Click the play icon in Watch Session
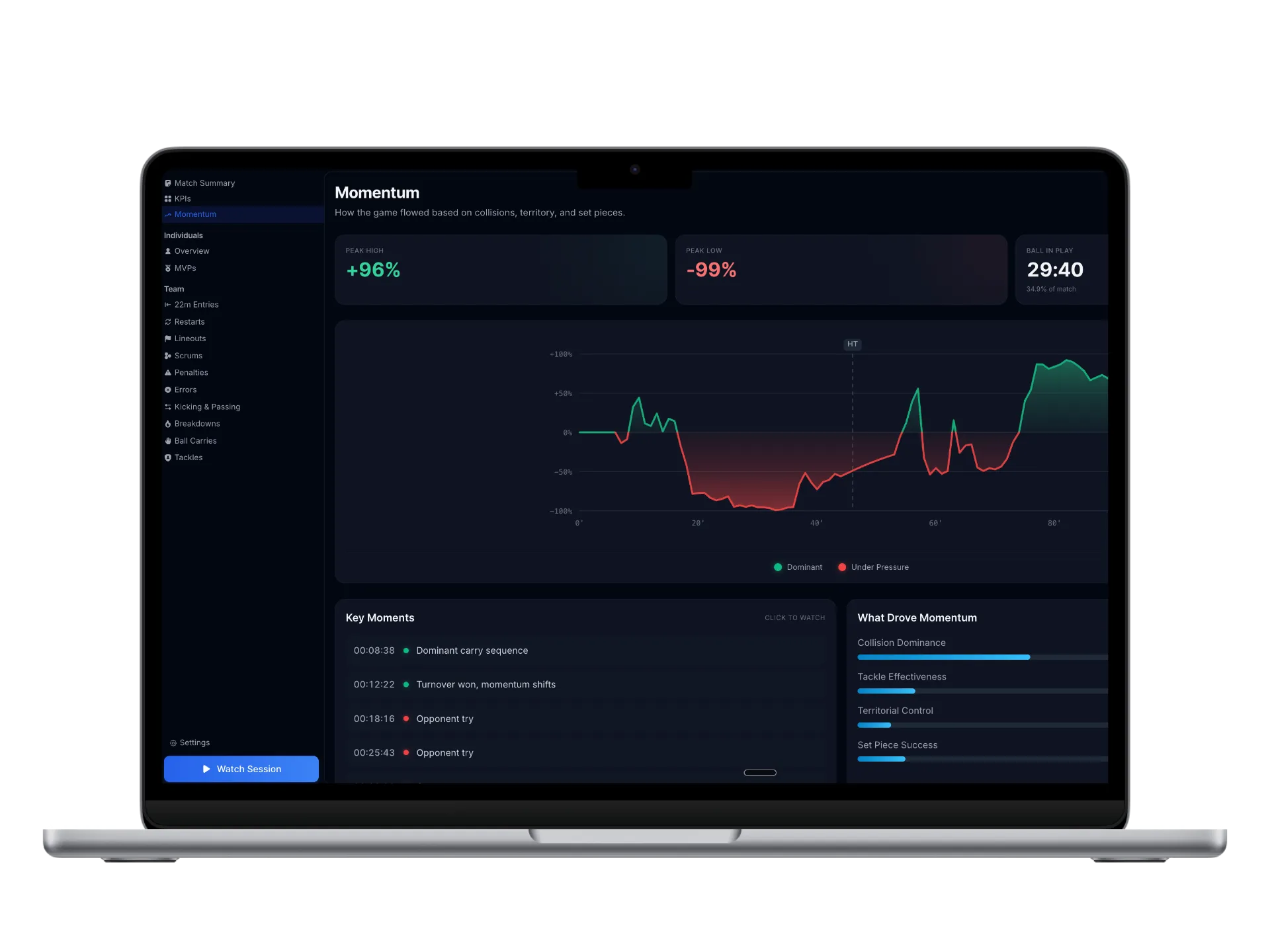Screen dimensions: 1270x952 tap(206, 769)
